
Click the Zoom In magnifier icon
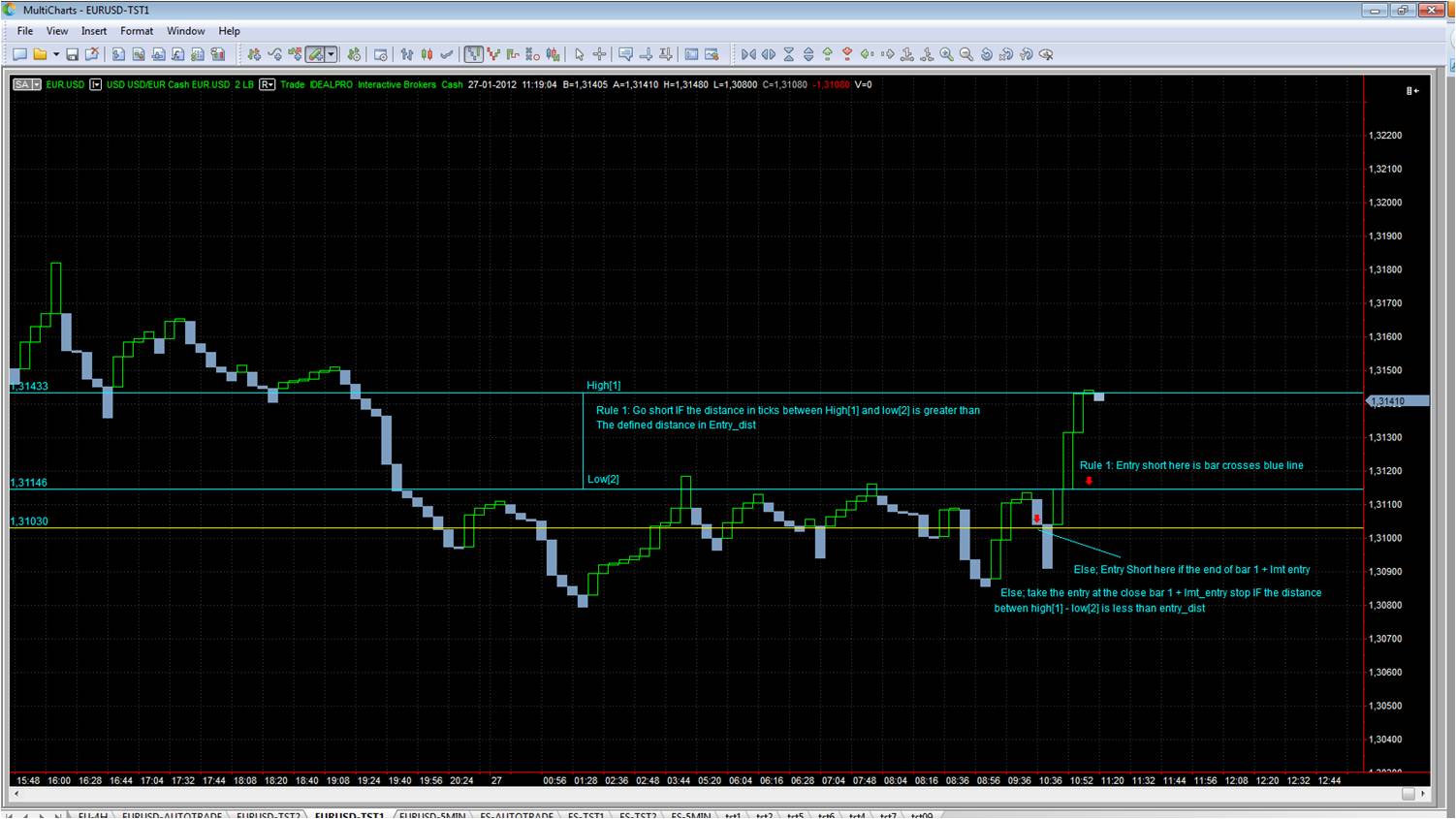point(946,54)
